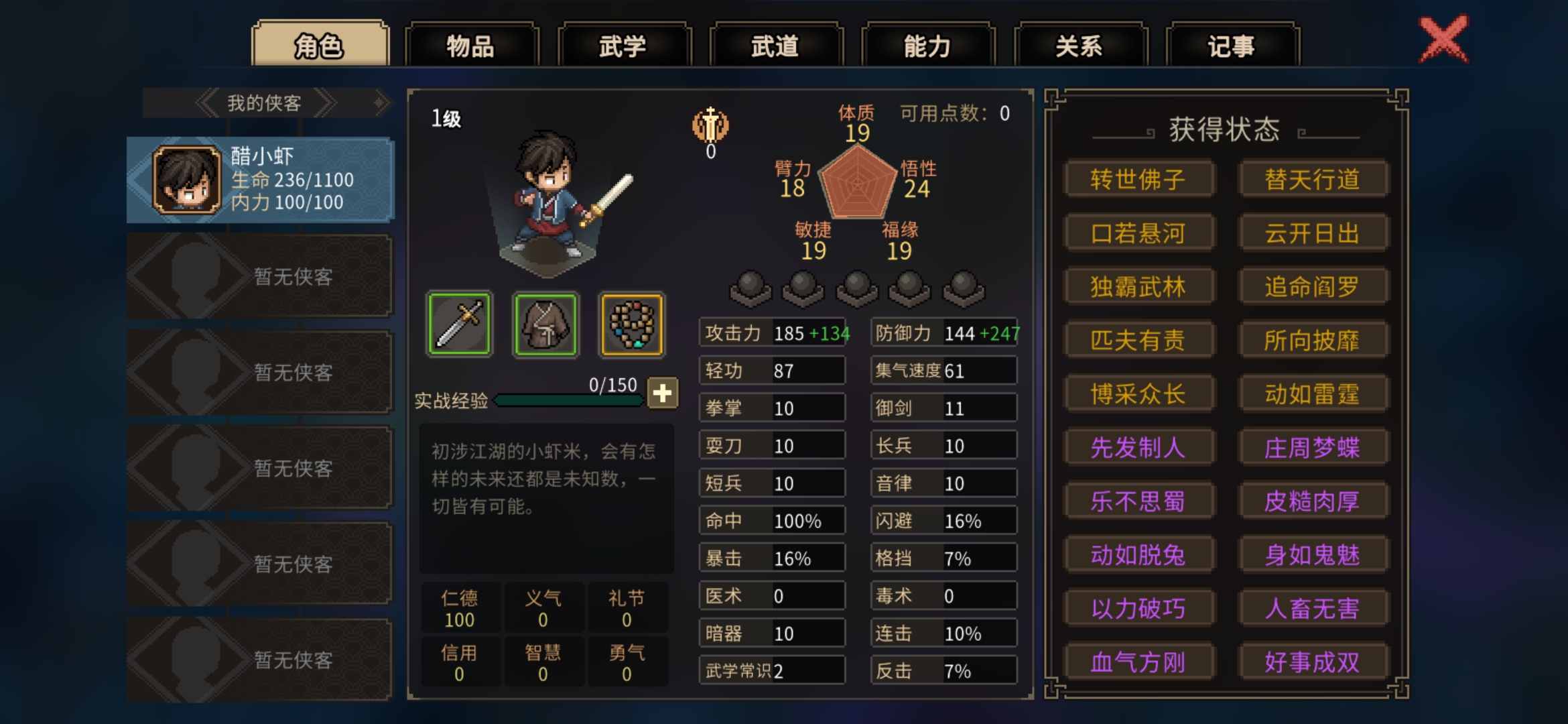Select the last empty skill orb slot

click(964, 289)
